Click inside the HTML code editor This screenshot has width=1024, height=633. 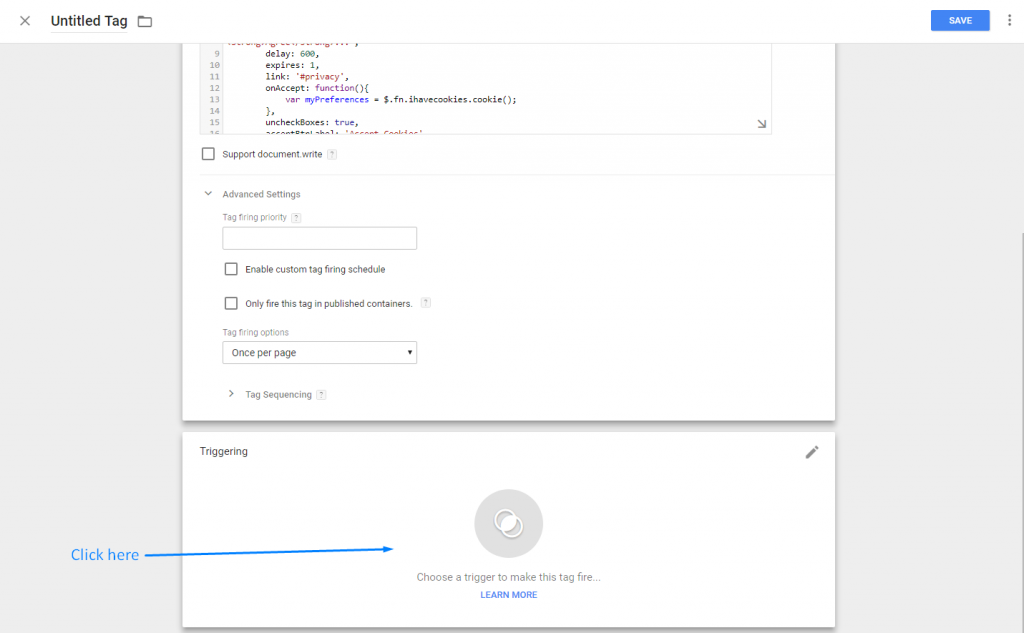click(x=485, y=88)
